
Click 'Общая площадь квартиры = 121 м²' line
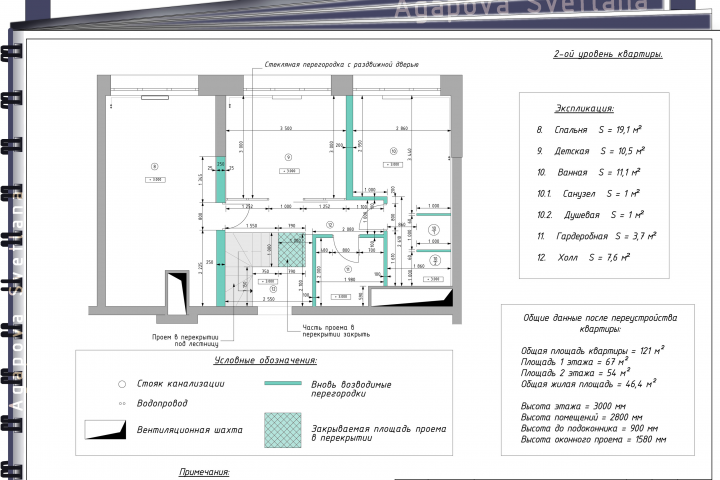(592, 350)
